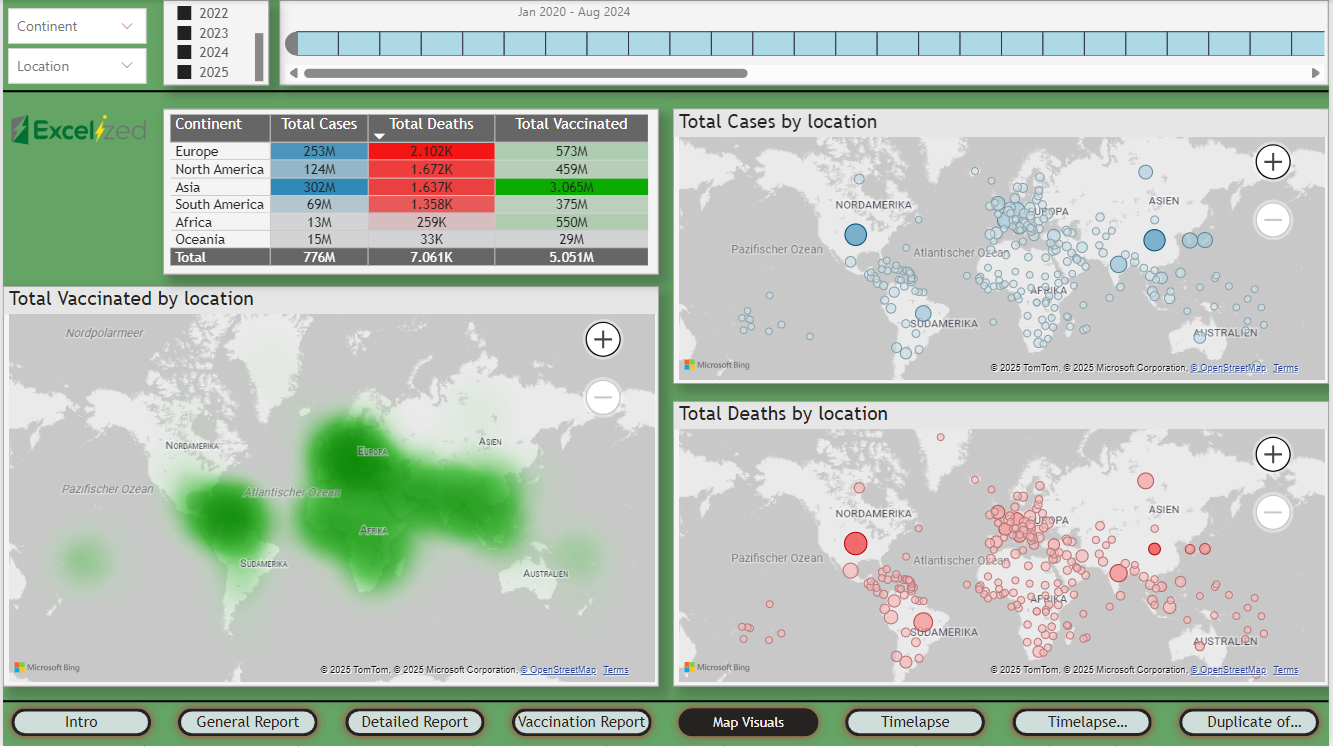This screenshot has height=747, width=1333.
Task: Click the year list vertical scrollbar
Action: tap(260, 57)
